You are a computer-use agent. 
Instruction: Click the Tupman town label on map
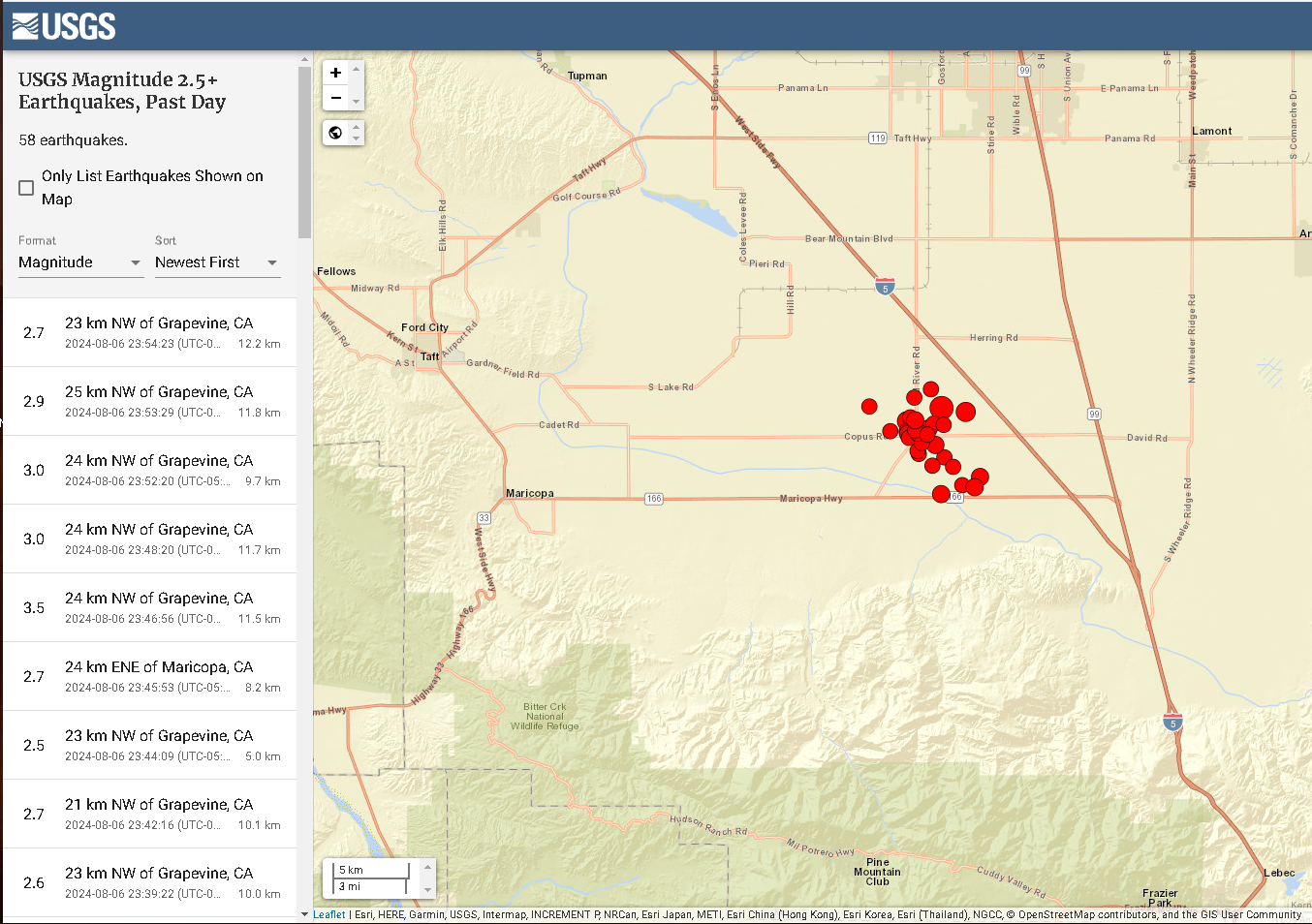[x=587, y=76]
